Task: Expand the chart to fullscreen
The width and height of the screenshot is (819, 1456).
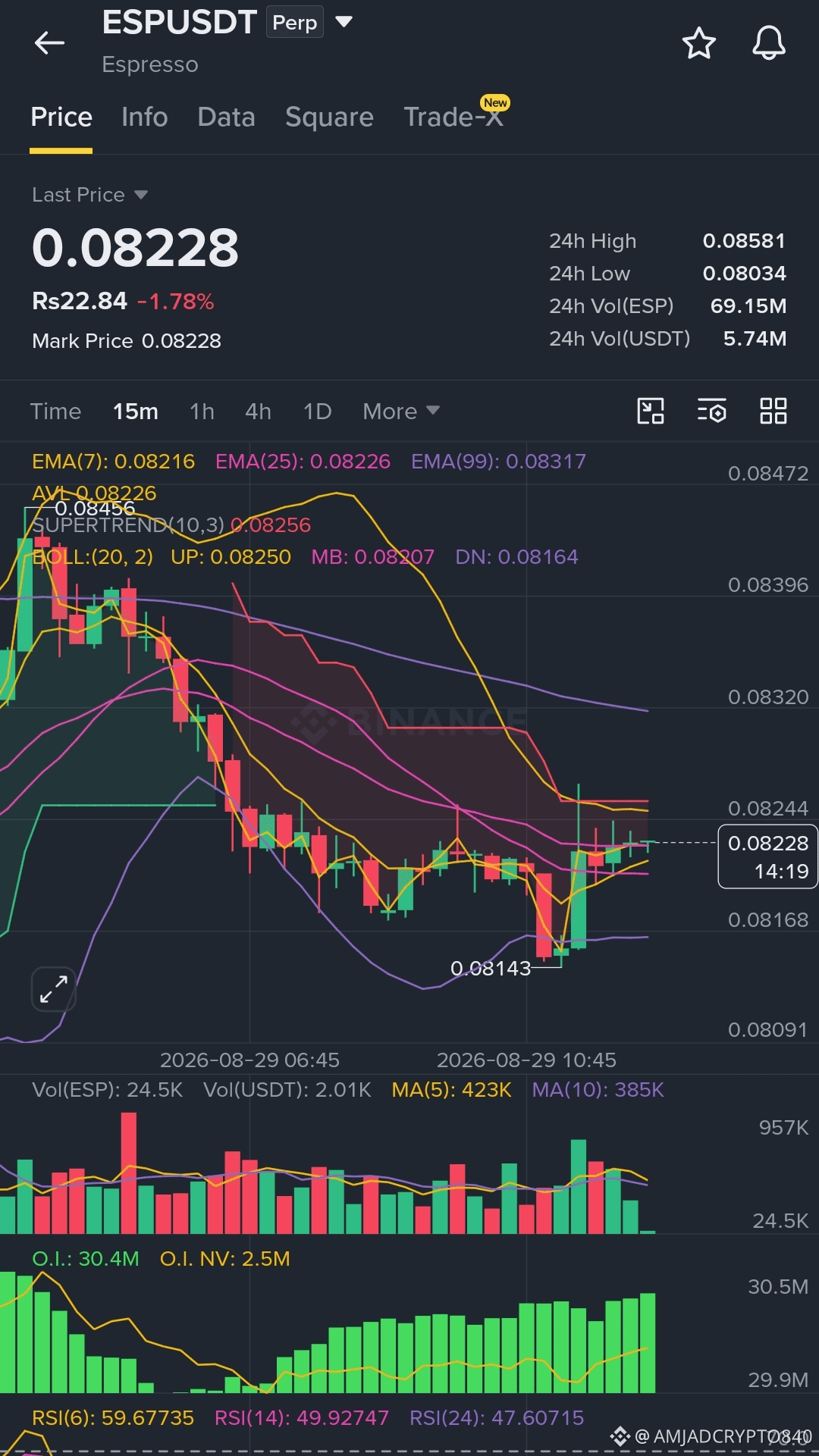Action: [x=53, y=989]
